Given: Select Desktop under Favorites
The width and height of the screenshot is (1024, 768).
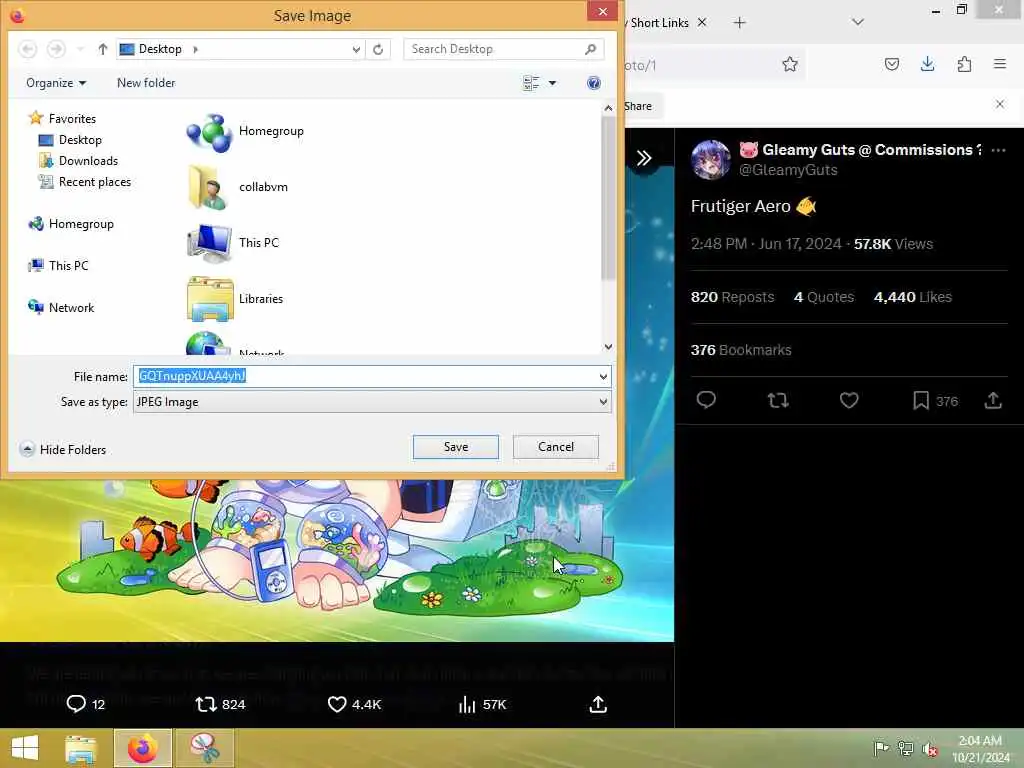Looking at the screenshot, I should [70, 140].
